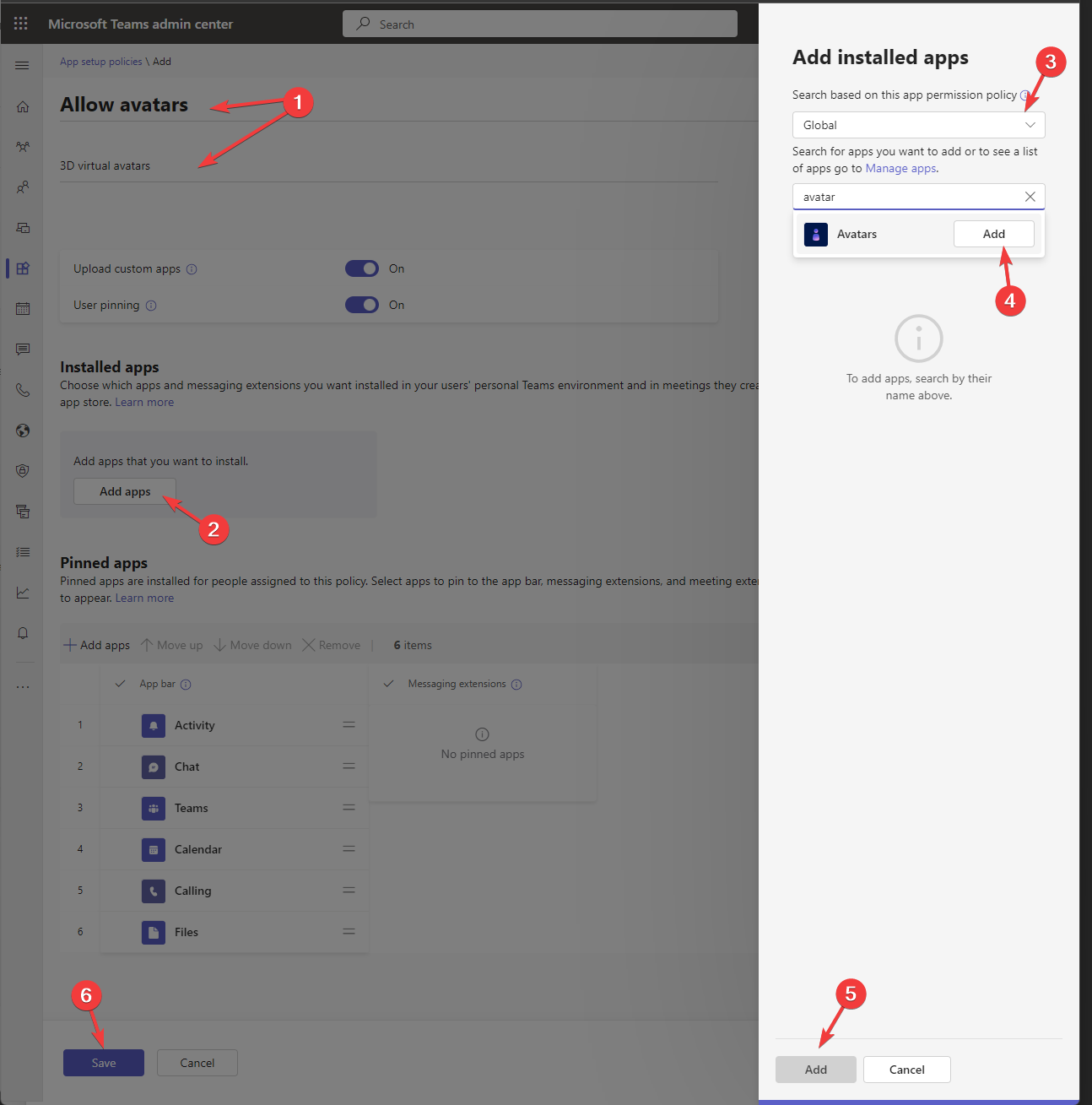
Task: Grab the reorder handle for Activity row
Action: (349, 725)
